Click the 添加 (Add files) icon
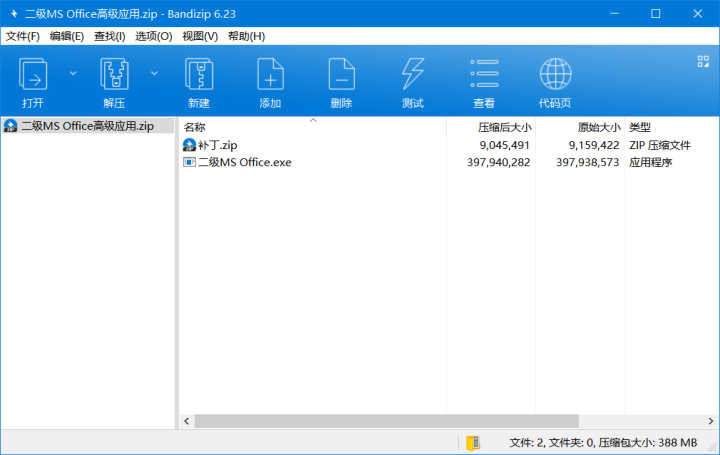Image resolution: width=720 pixels, height=455 pixels. pos(270,76)
